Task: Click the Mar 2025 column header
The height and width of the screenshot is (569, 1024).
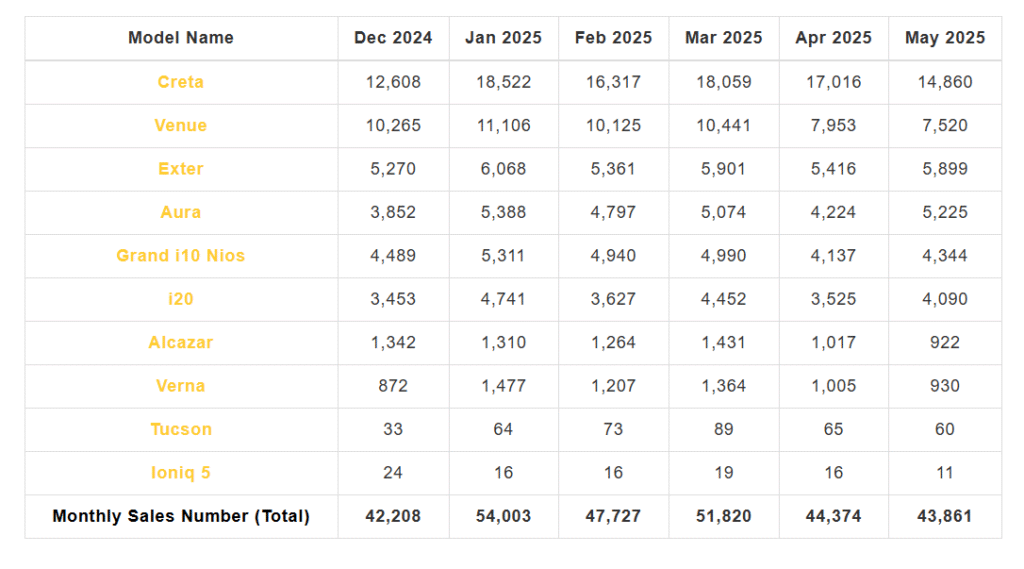Action: [x=723, y=38]
